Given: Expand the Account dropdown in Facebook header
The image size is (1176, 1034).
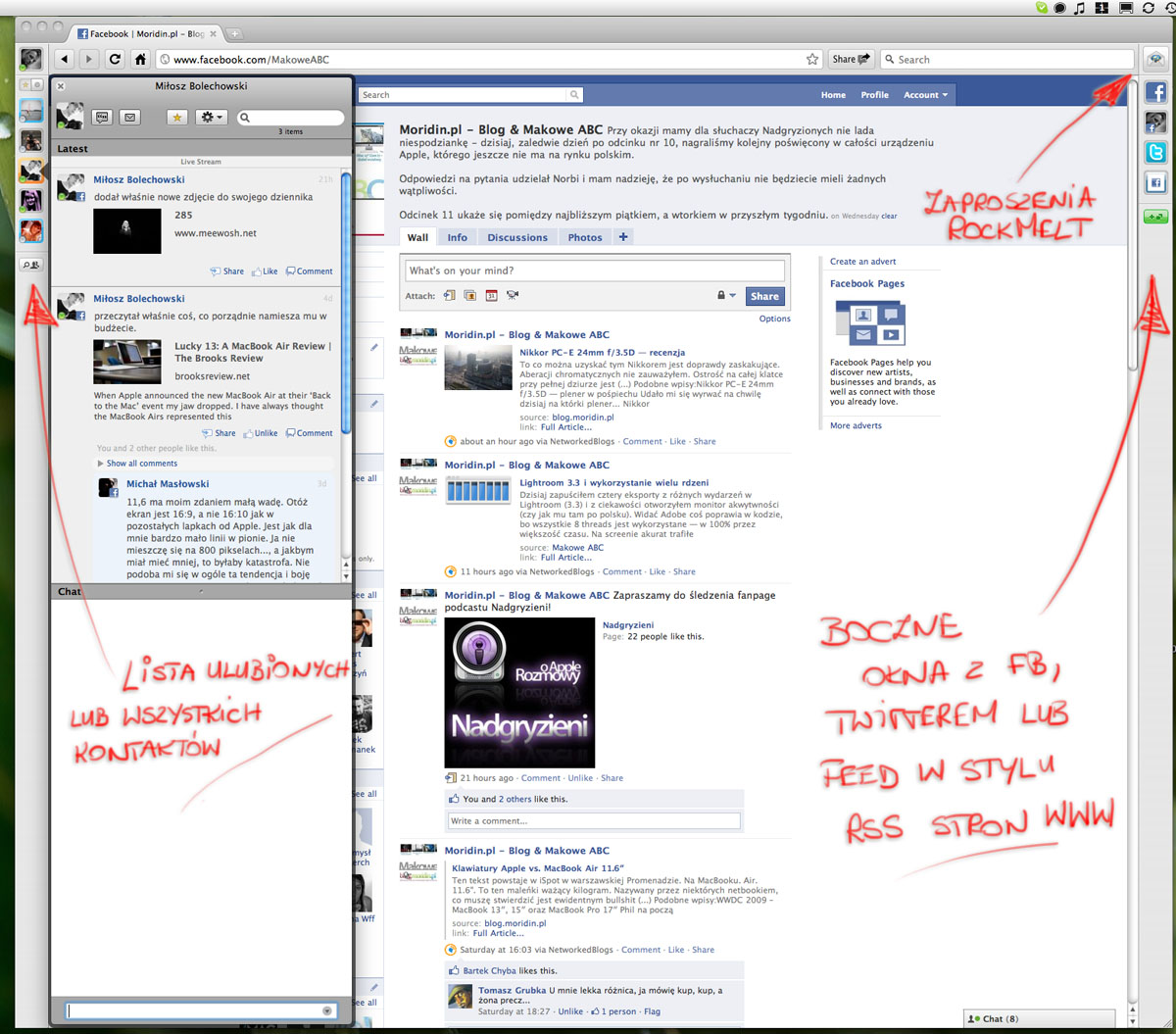Looking at the screenshot, I should tap(925, 95).
